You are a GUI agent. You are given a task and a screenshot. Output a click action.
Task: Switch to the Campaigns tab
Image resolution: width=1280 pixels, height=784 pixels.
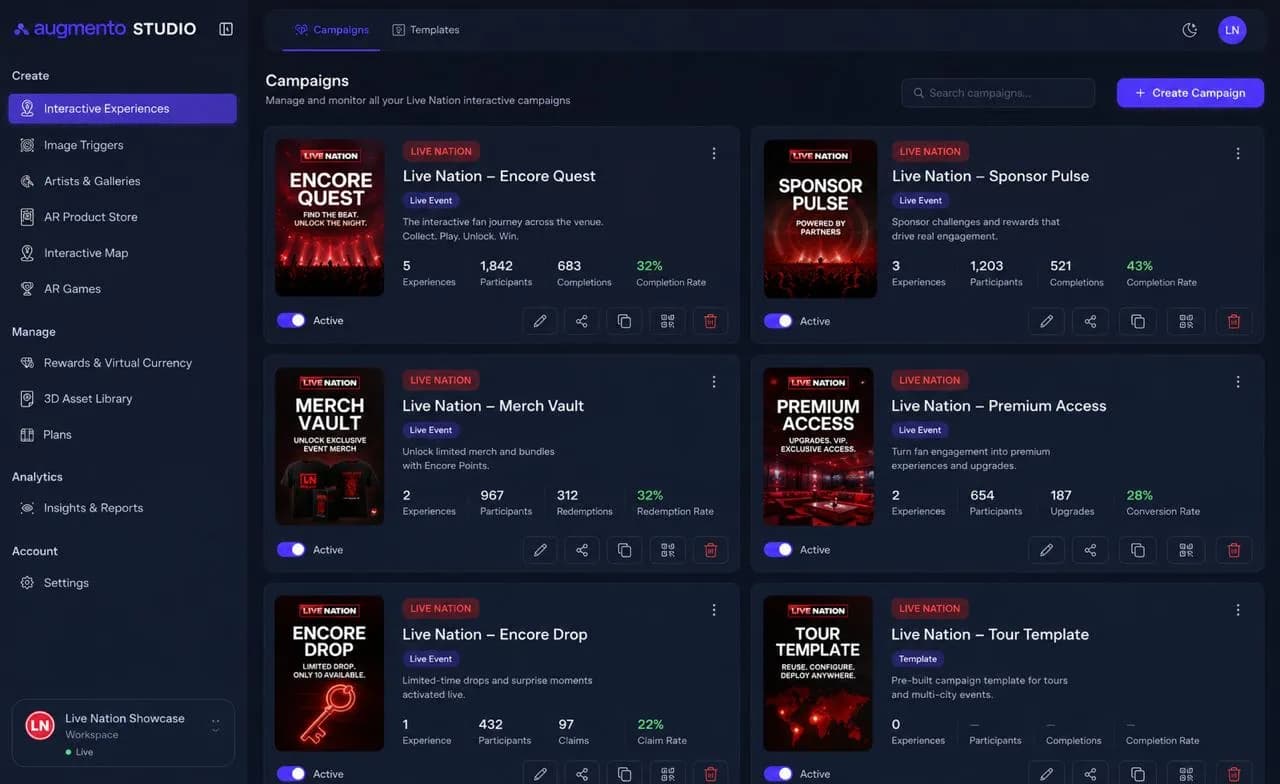coord(332,30)
